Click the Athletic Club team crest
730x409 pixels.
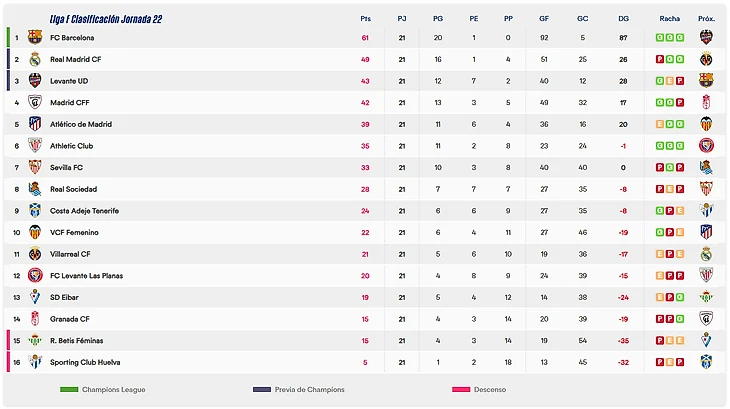click(x=35, y=146)
